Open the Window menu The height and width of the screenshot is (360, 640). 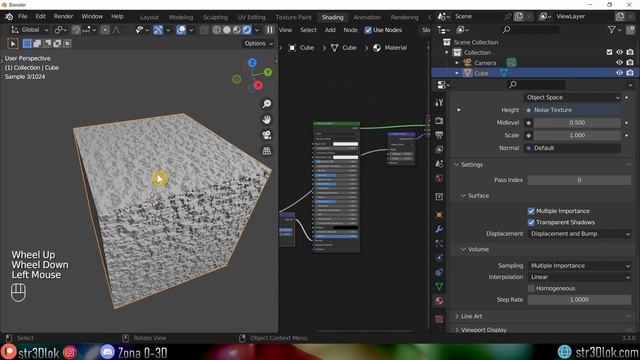point(92,17)
